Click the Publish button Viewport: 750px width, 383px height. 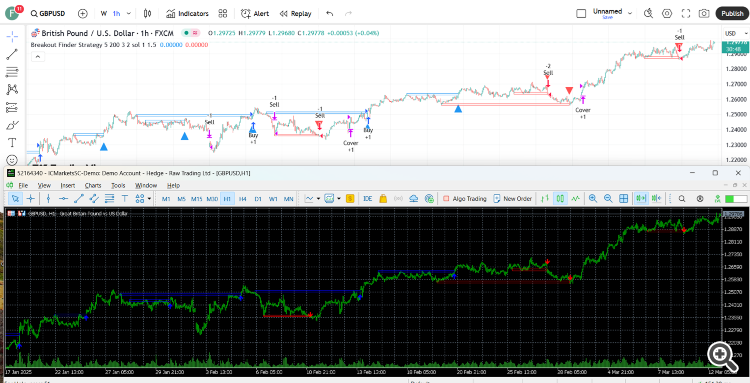point(732,13)
